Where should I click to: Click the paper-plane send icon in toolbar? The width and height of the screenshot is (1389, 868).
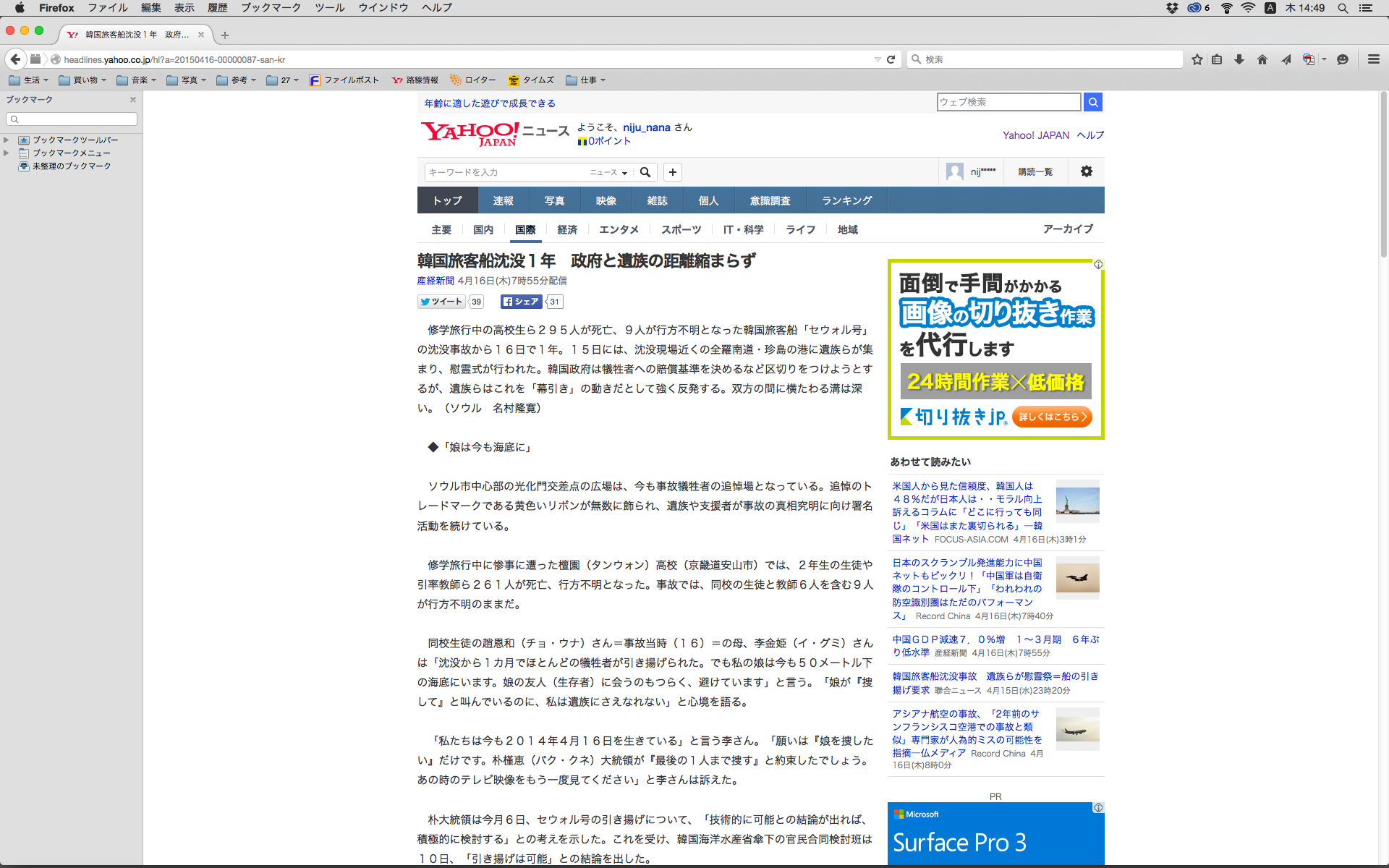(x=1286, y=59)
